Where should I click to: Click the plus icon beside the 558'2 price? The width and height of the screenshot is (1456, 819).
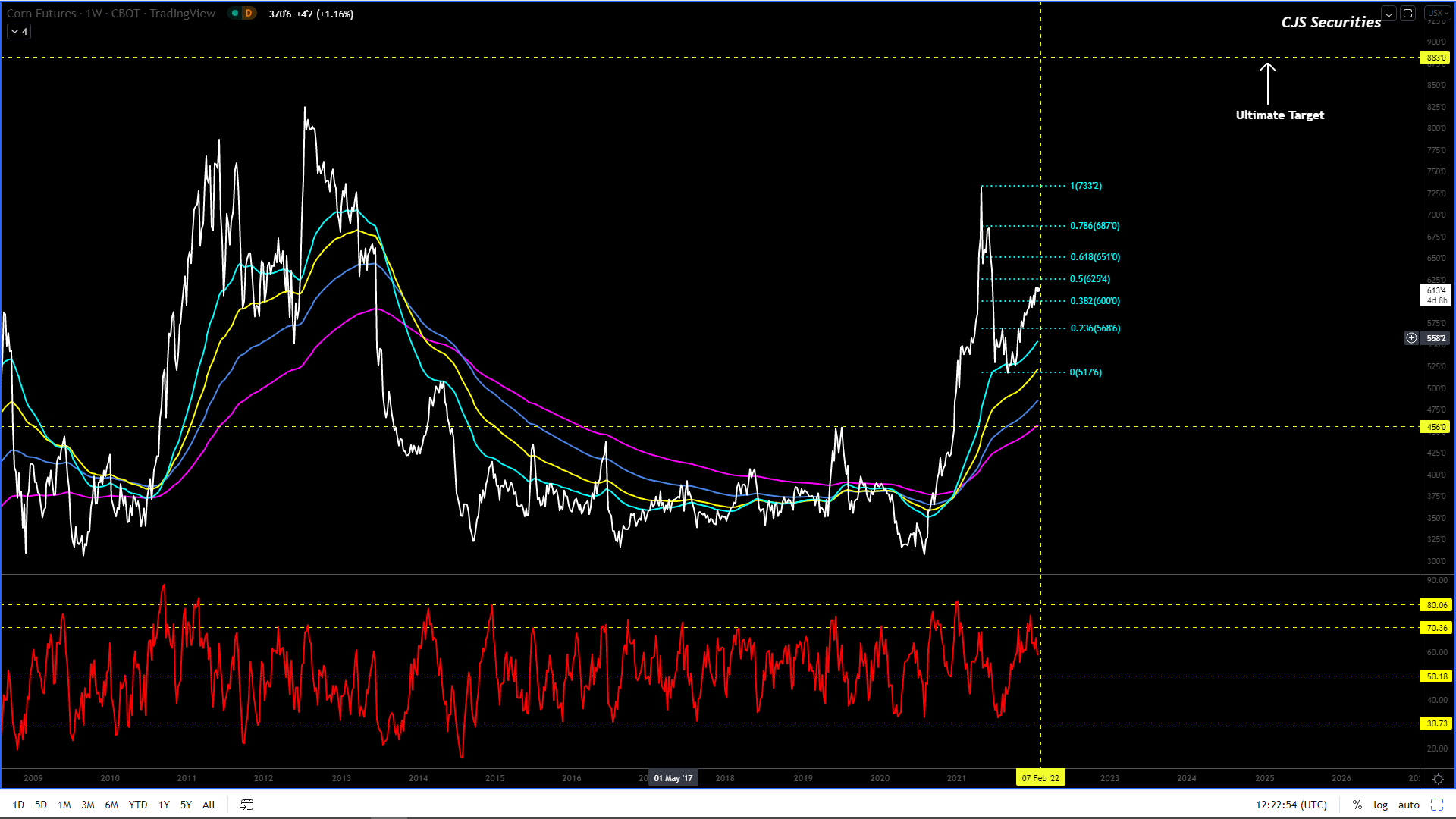coord(1411,338)
